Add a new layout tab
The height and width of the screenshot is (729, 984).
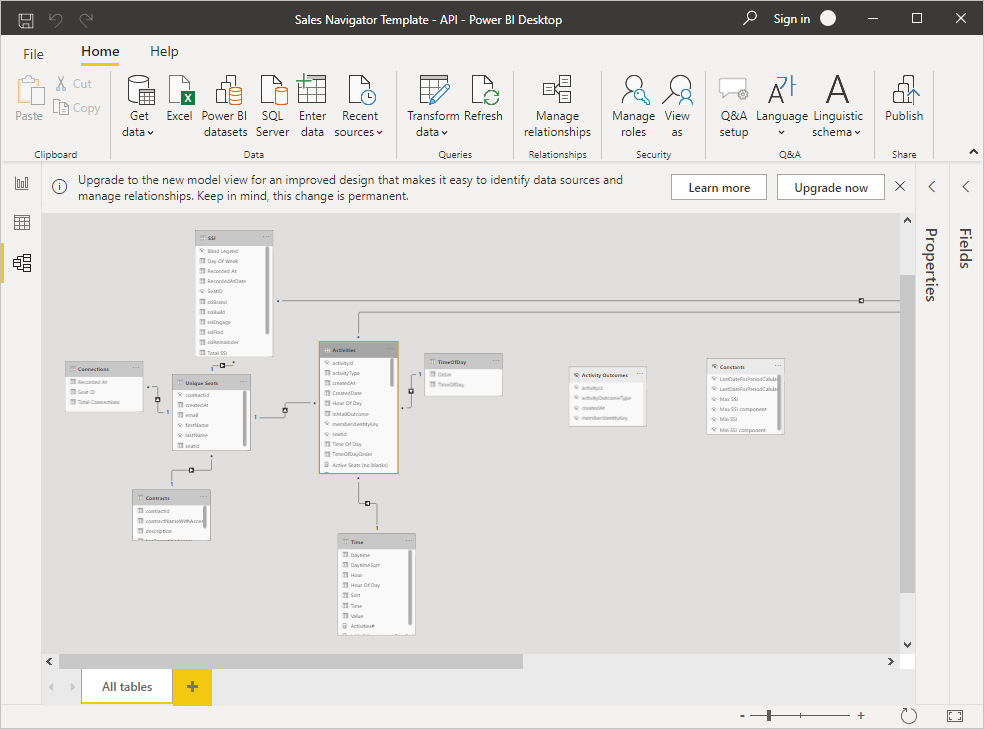pos(192,687)
